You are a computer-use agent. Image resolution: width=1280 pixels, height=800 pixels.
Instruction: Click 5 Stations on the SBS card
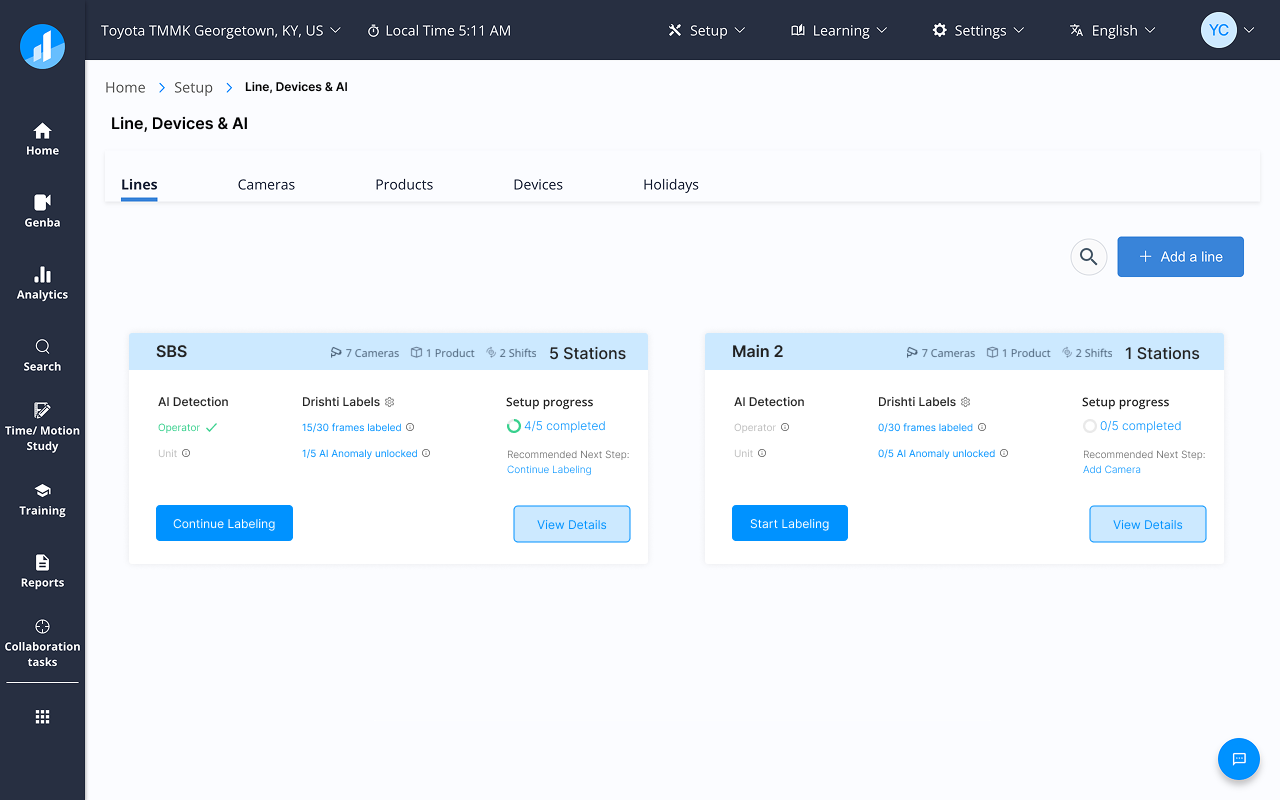click(x=588, y=353)
